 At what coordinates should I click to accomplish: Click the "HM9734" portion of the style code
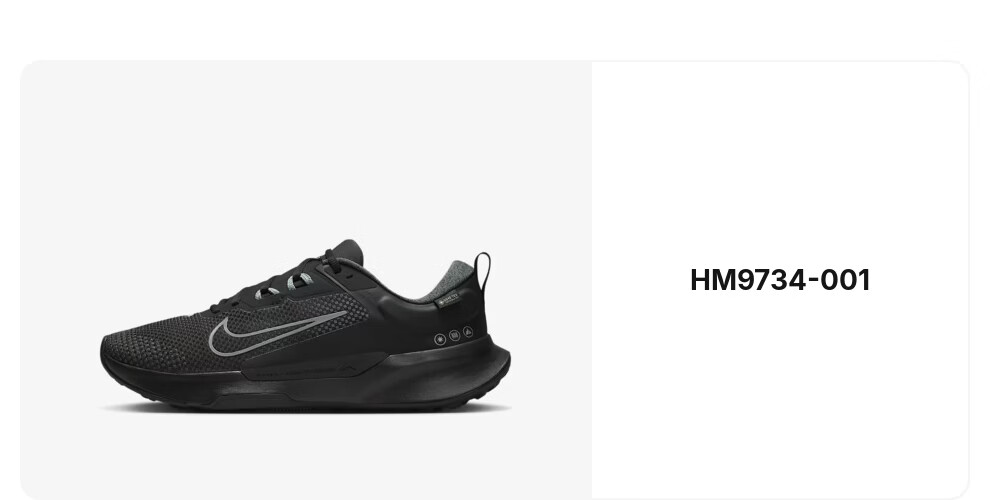pyautogui.click(x=748, y=280)
